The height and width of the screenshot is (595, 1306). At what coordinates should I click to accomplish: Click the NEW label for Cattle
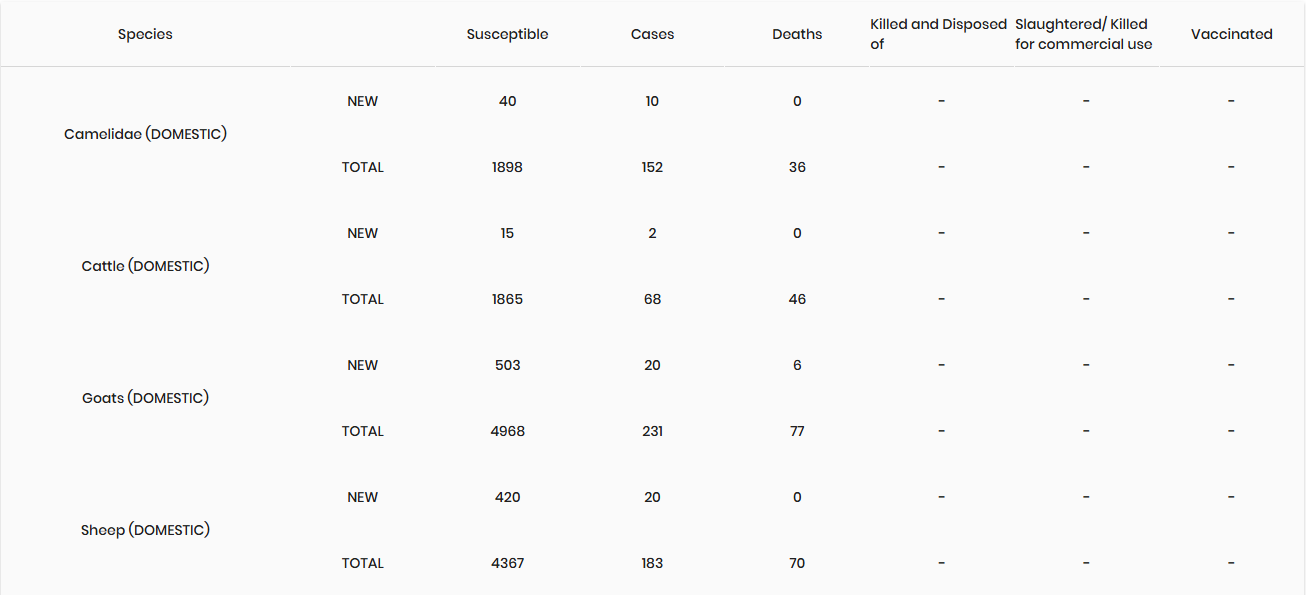coord(362,233)
